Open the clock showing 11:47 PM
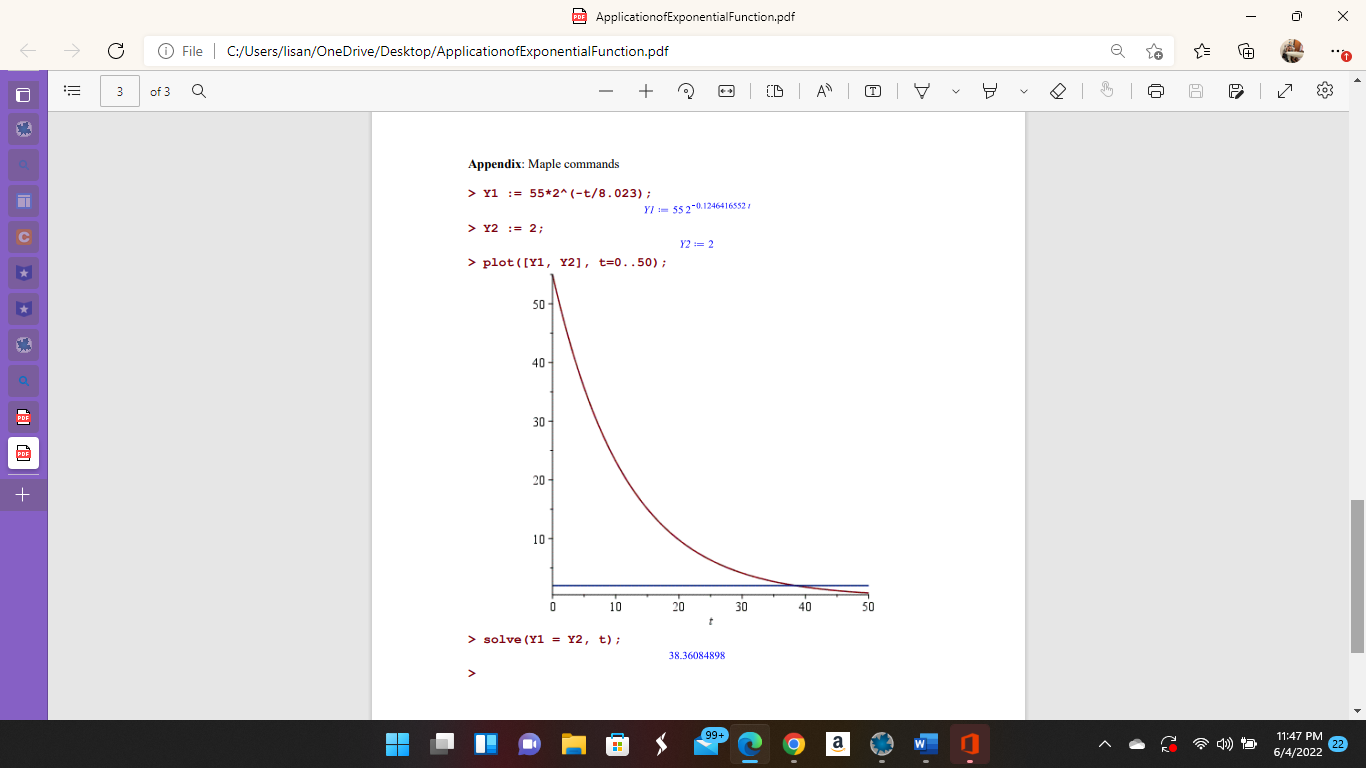 pyautogui.click(x=1298, y=744)
